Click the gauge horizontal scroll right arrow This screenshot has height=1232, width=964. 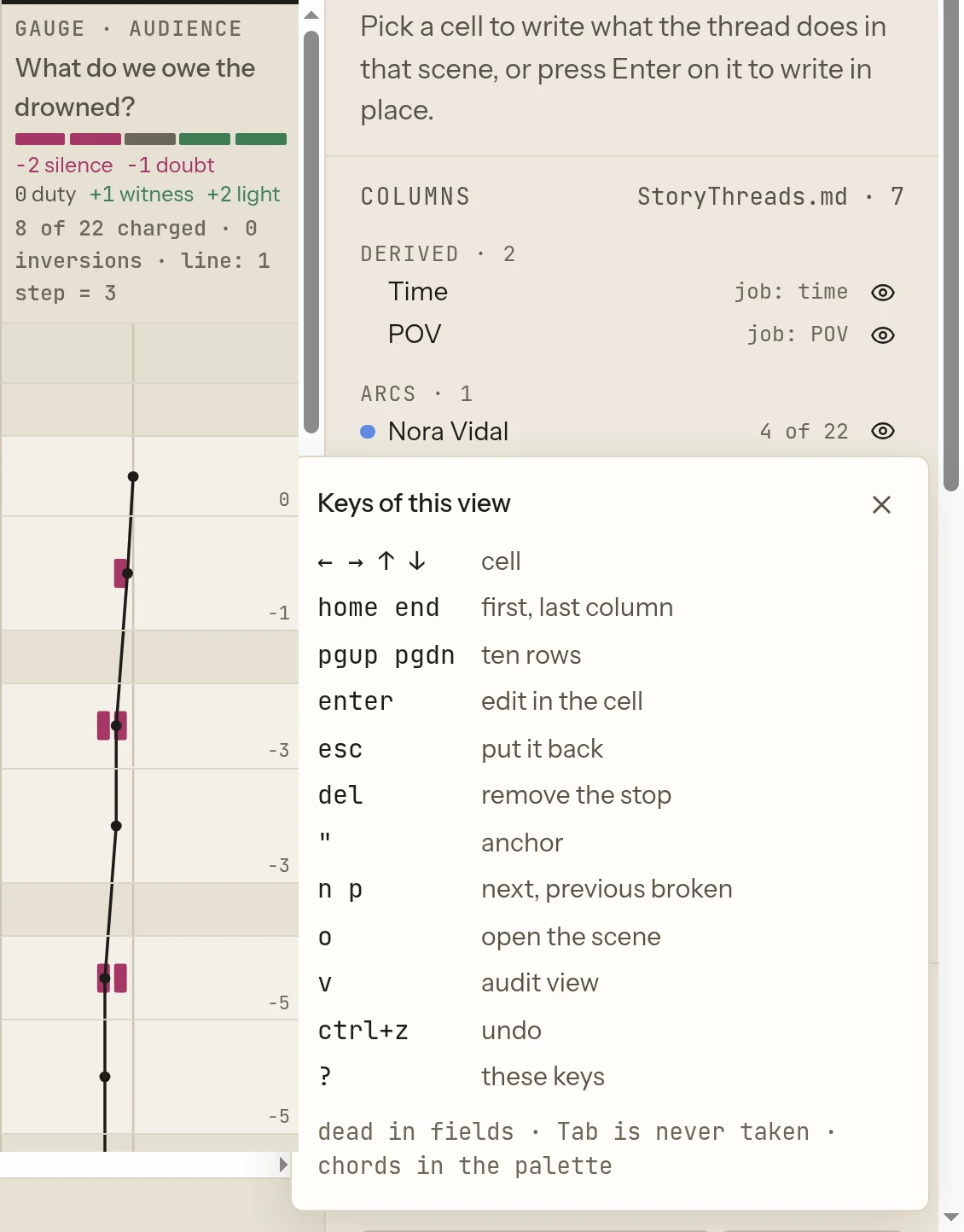[x=284, y=1165]
